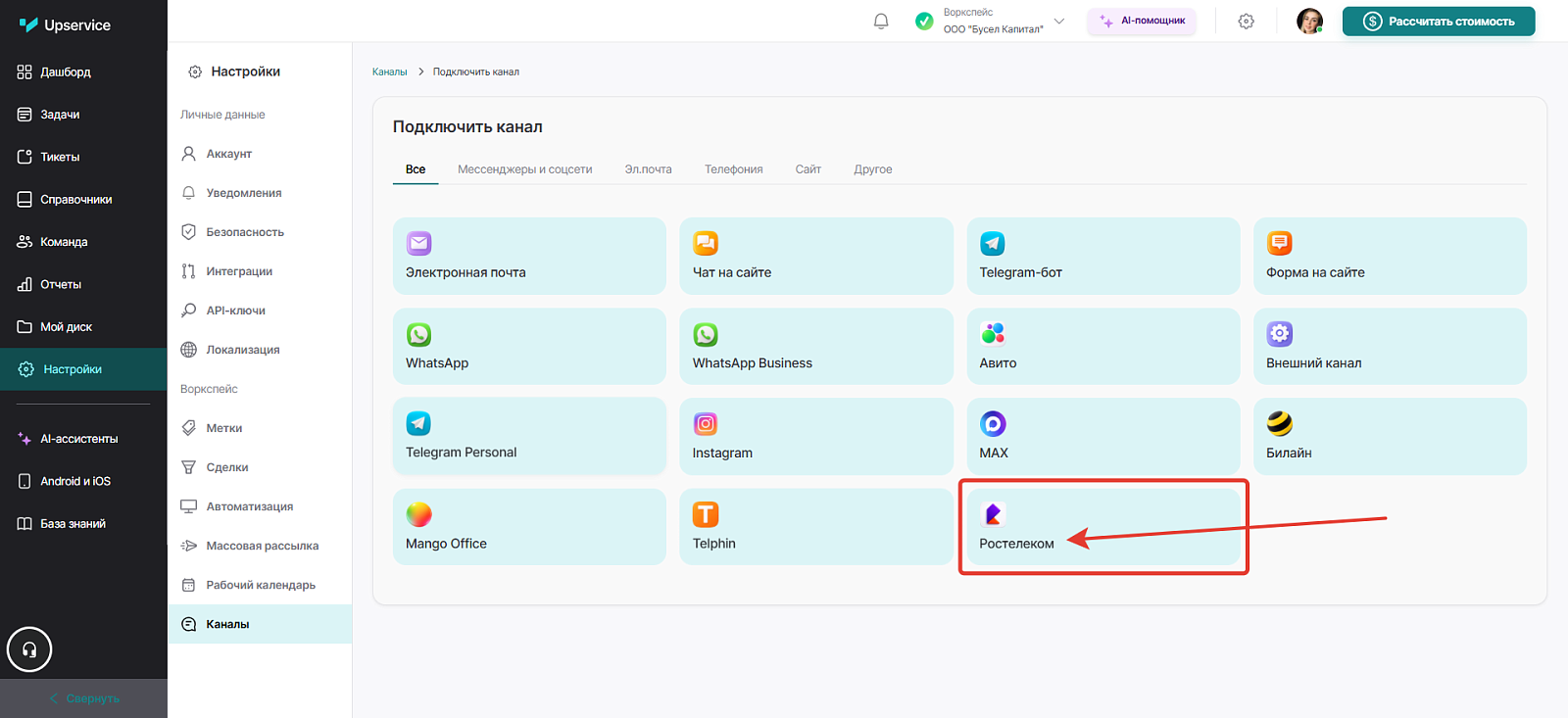Open Метки workspace settings
1568x718 pixels.
tap(260, 428)
